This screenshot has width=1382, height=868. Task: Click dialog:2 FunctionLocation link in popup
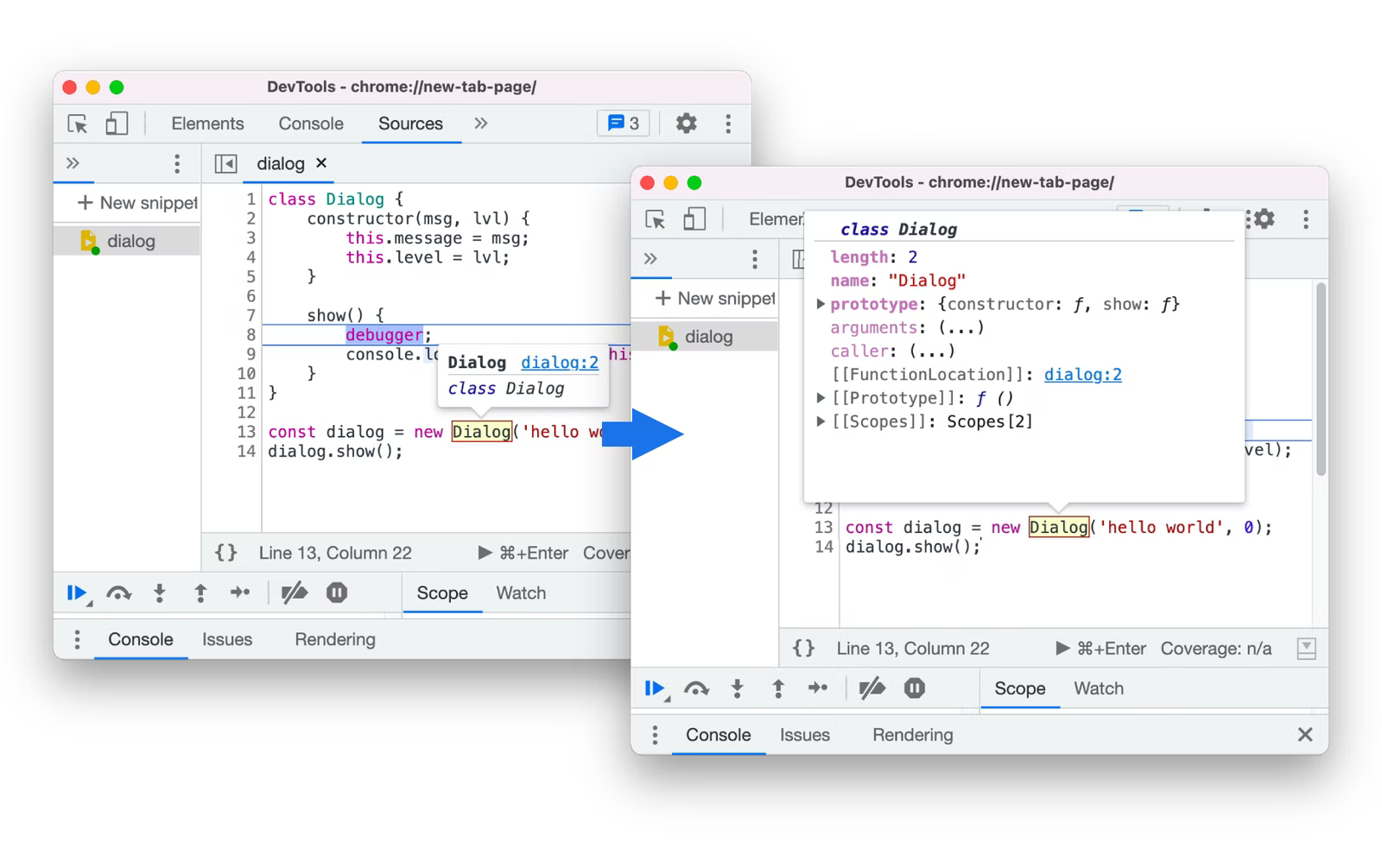(1083, 375)
